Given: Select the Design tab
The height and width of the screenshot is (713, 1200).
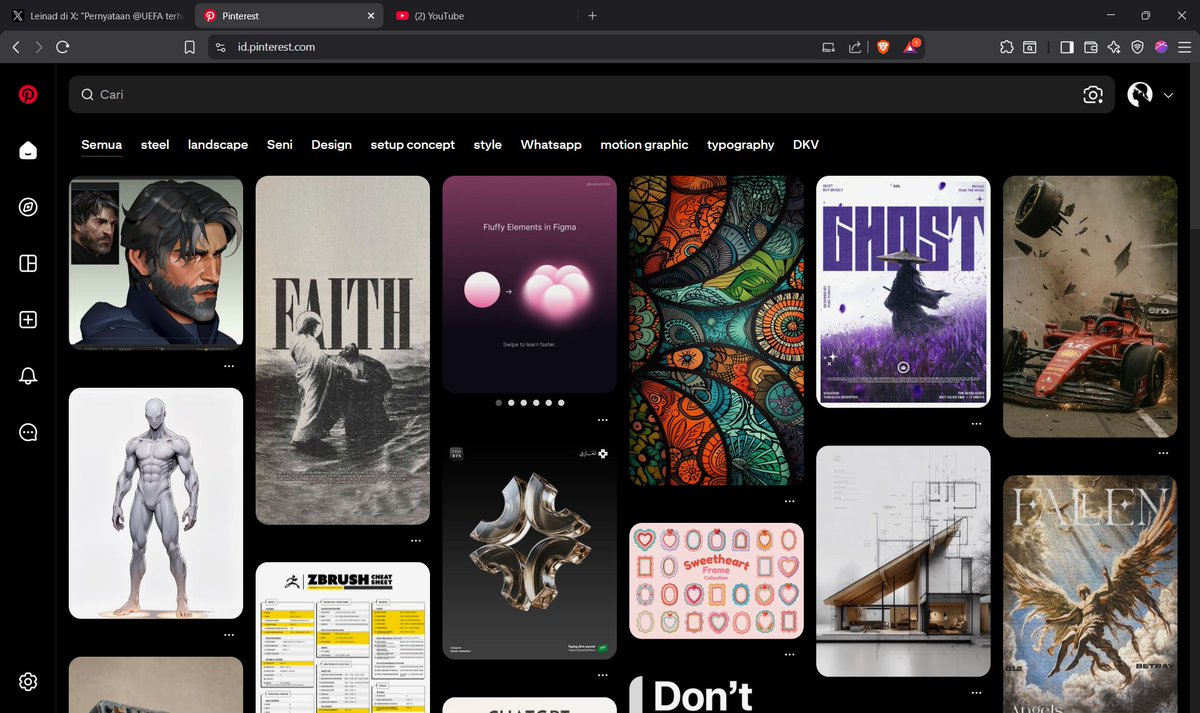Looking at the screenshot, I should 331,145.
